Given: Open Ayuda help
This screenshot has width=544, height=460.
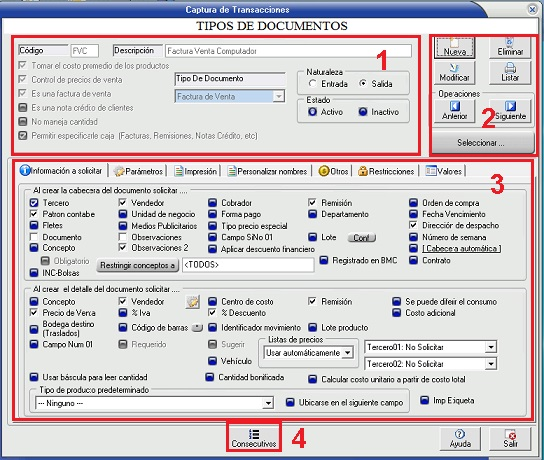Looking at the screenshot, I should [460, 438].
